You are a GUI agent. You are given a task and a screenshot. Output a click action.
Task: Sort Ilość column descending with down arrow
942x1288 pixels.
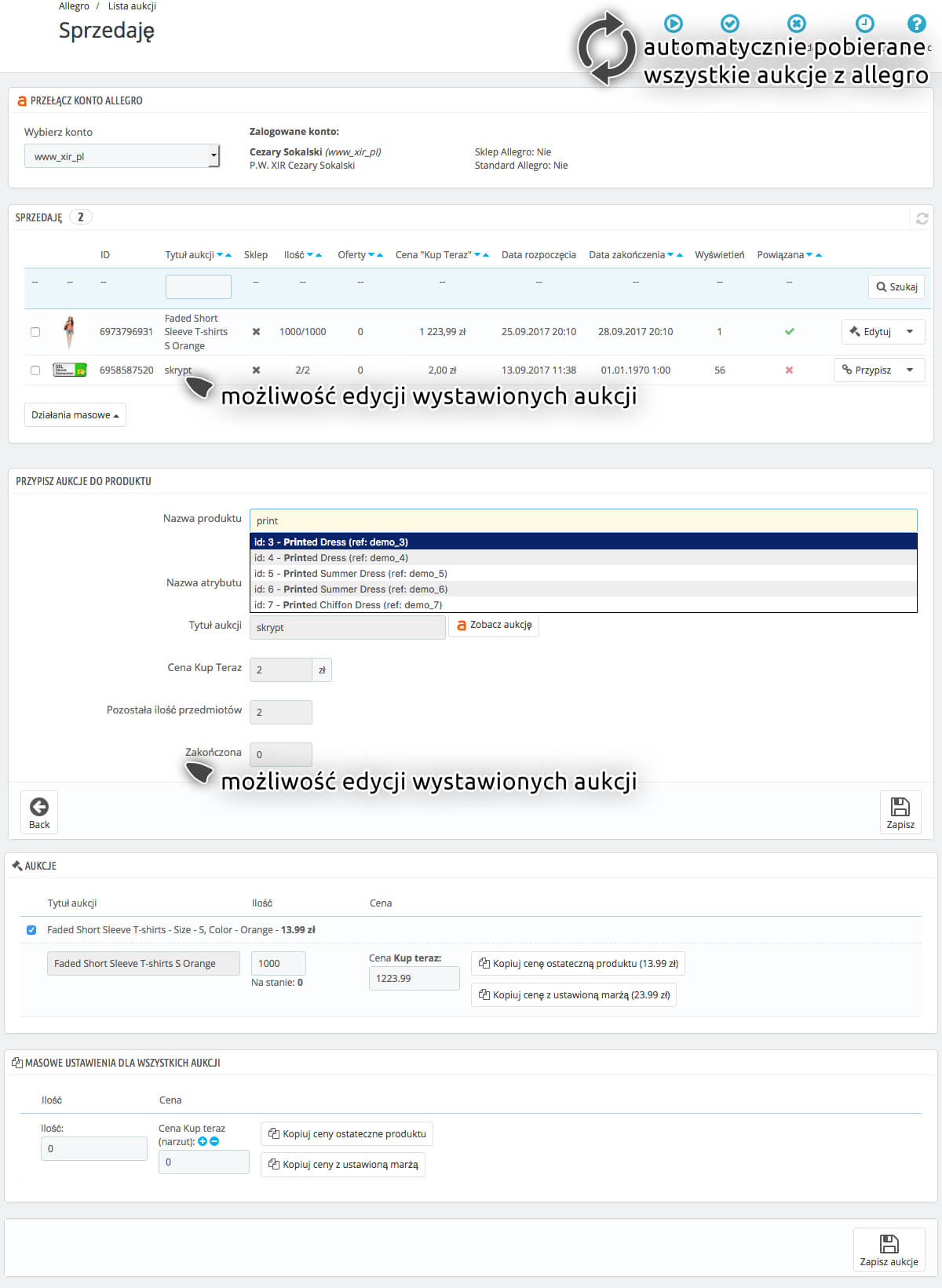[x=310, y=255]
